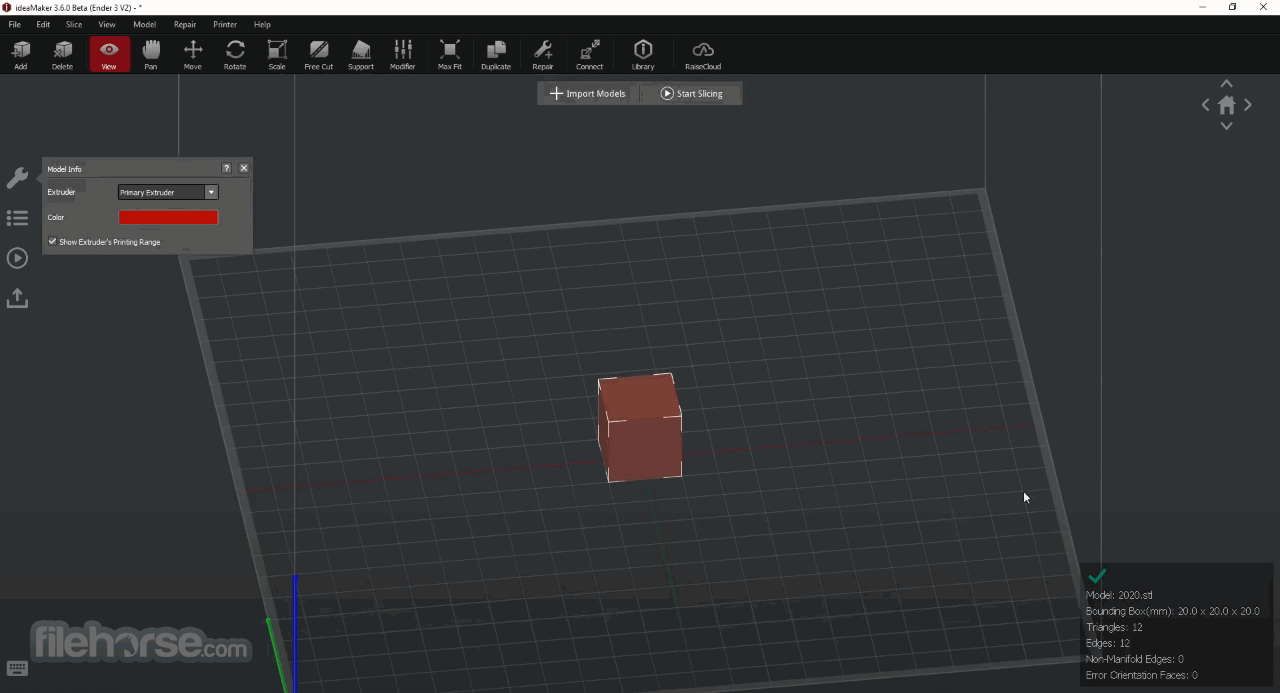This screenshot has width=1280, height=693.
Task: Click the Max Fit icon
Action: tap(449, 54)
